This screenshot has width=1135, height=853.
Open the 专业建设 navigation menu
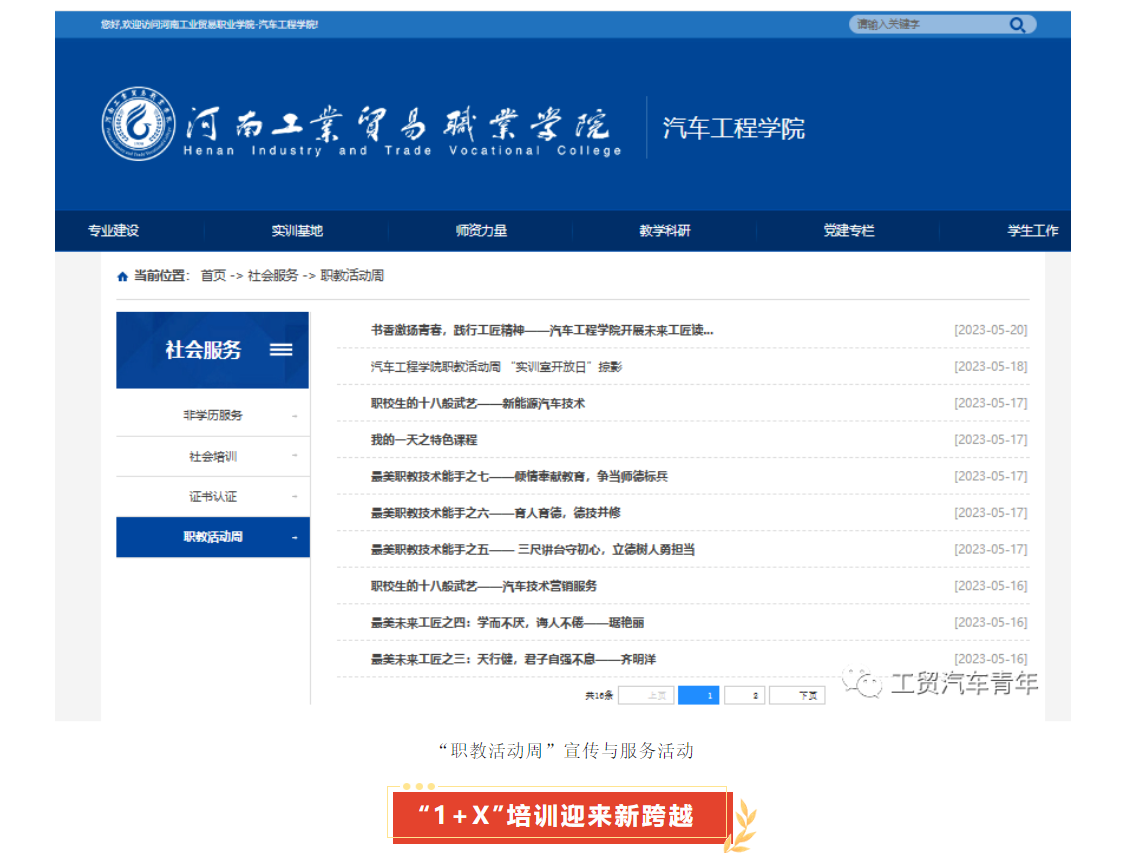[x=113, y=231]
